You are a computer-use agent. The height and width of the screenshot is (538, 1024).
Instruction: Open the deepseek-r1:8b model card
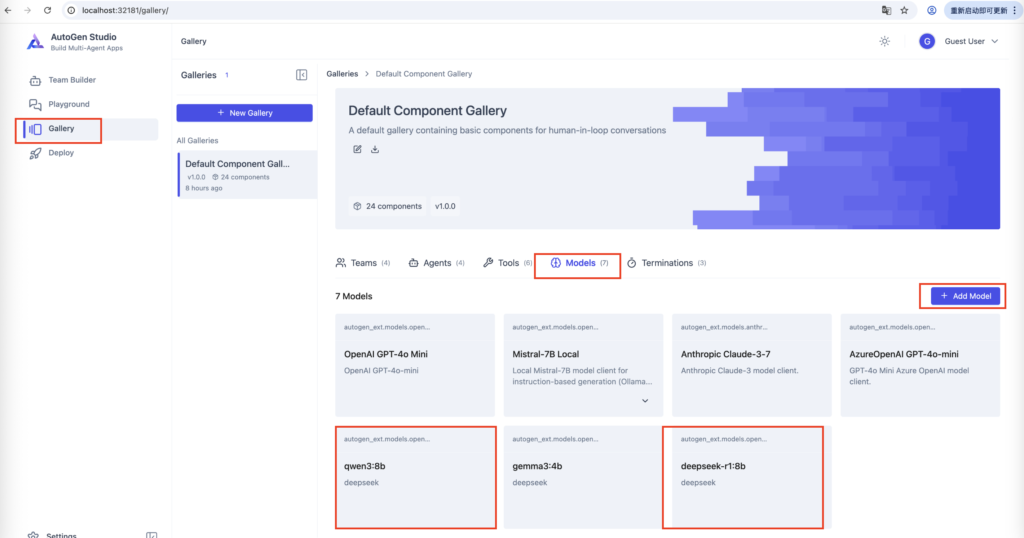pyautogui.click(x=752, y=477)
